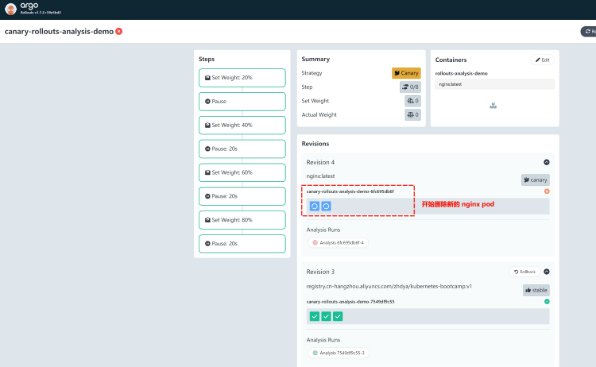
Task: Click the Revision 4 heading
Action: [320, 162]
